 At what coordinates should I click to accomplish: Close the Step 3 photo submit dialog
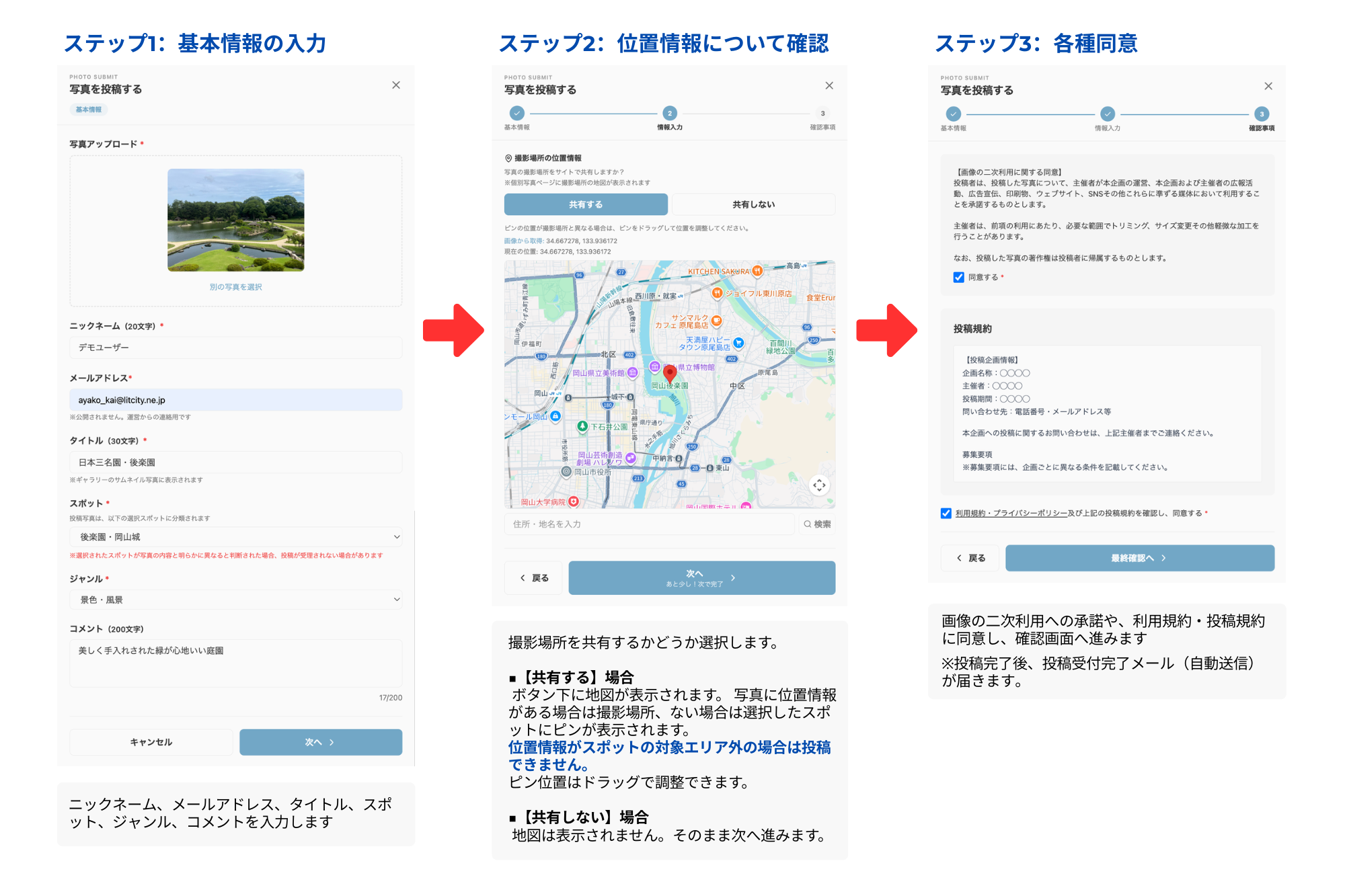click(x=1268, y=86)
